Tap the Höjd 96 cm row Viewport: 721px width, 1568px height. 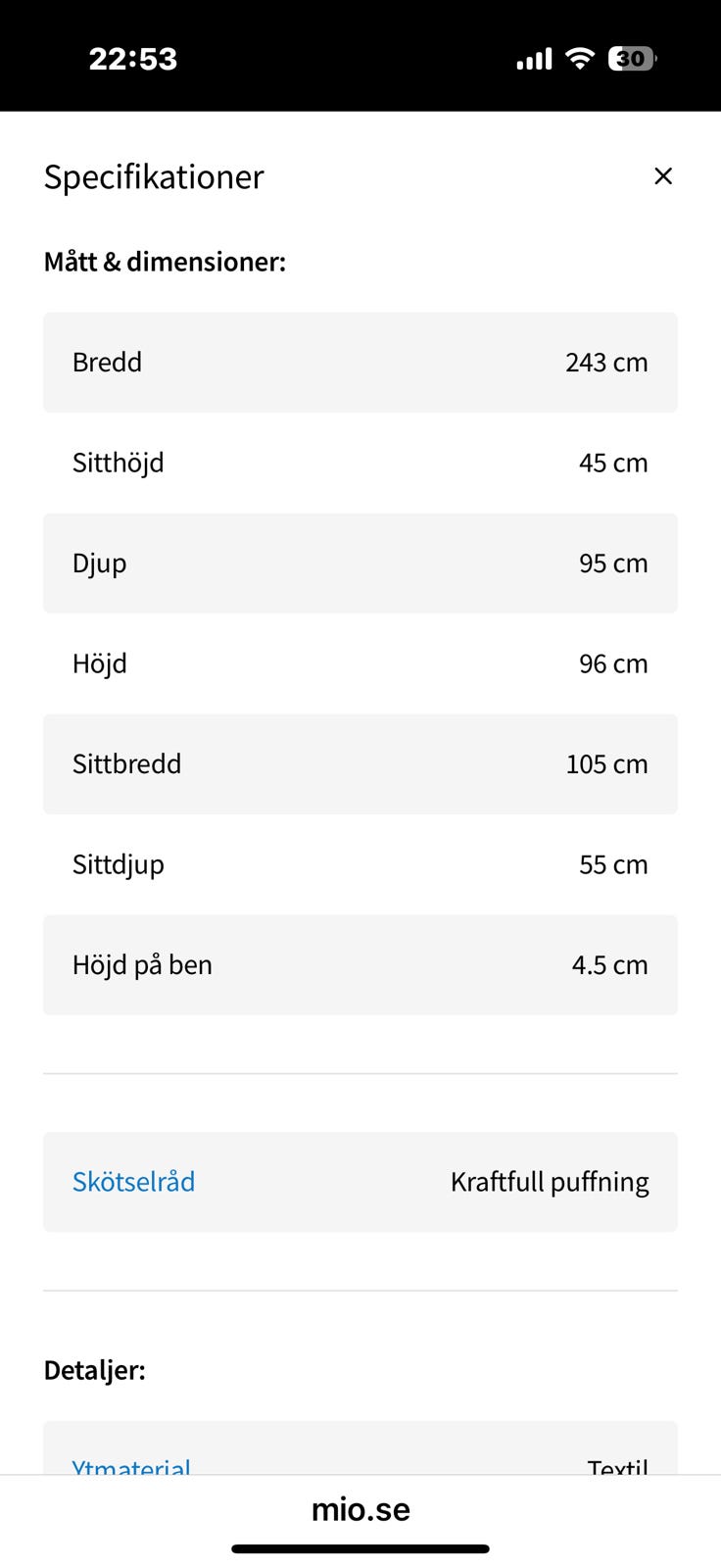click(x=360, y=663)
